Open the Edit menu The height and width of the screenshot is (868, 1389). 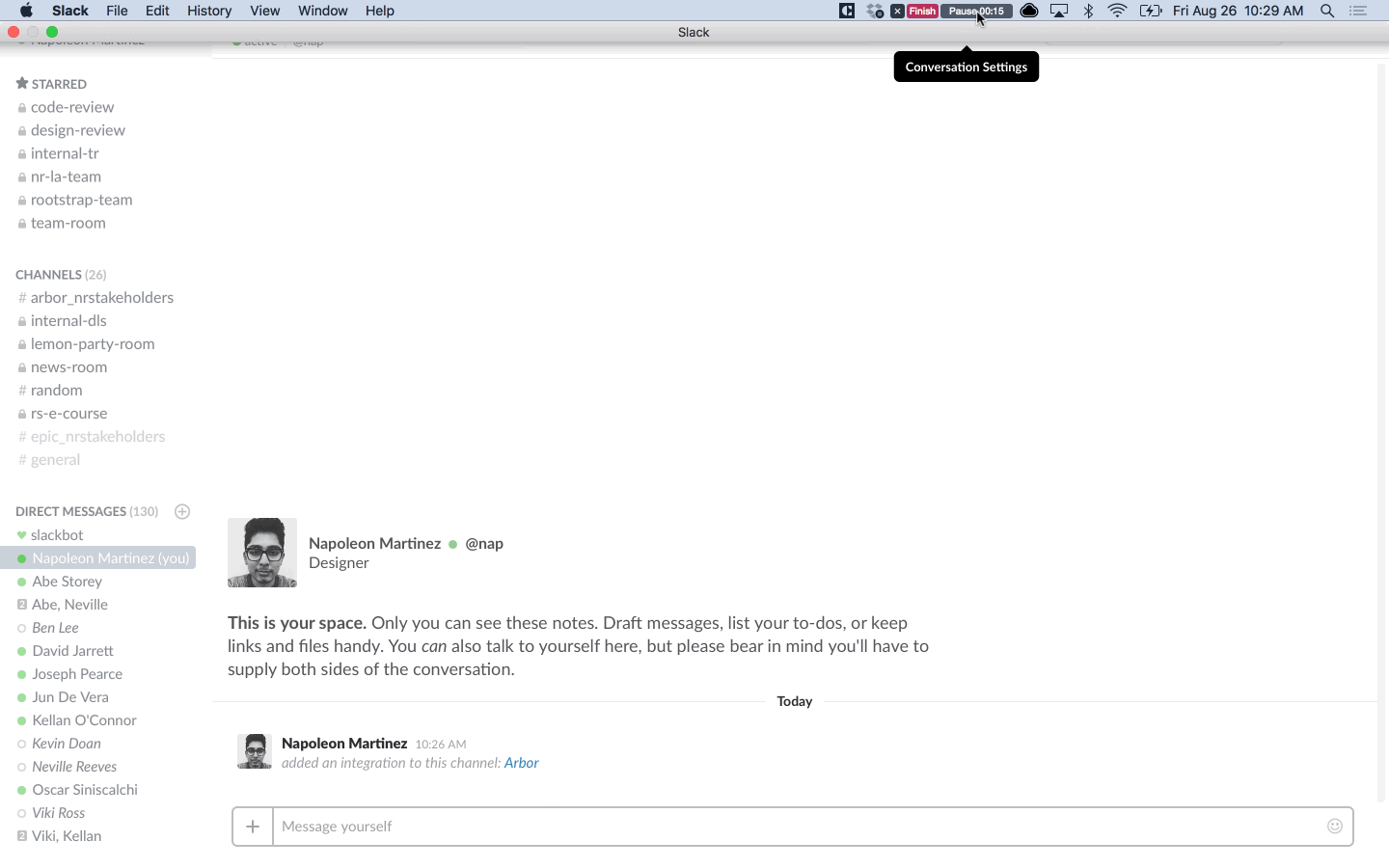[x=157, y=11]
